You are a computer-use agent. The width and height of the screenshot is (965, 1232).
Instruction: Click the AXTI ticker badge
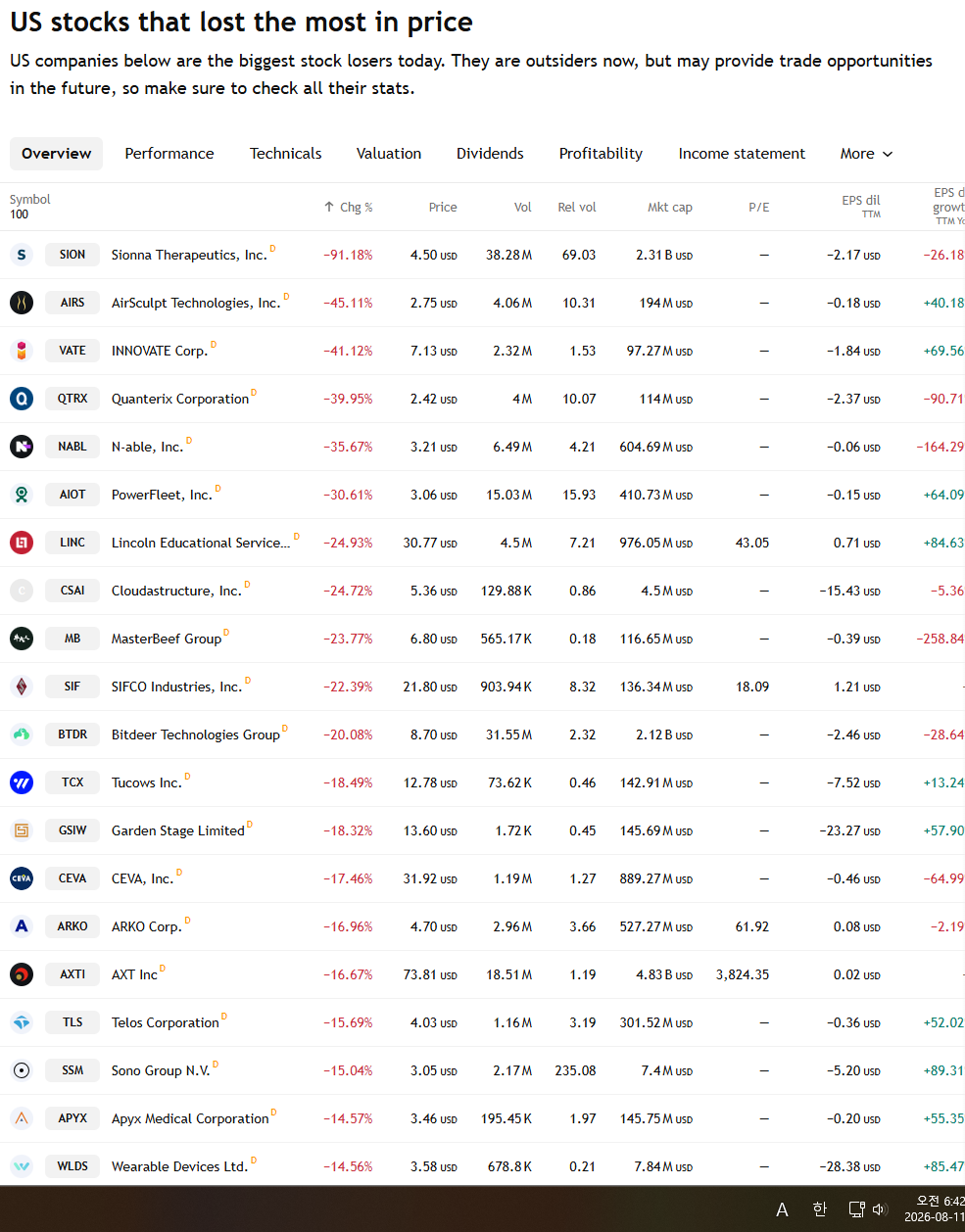(72, 974)
